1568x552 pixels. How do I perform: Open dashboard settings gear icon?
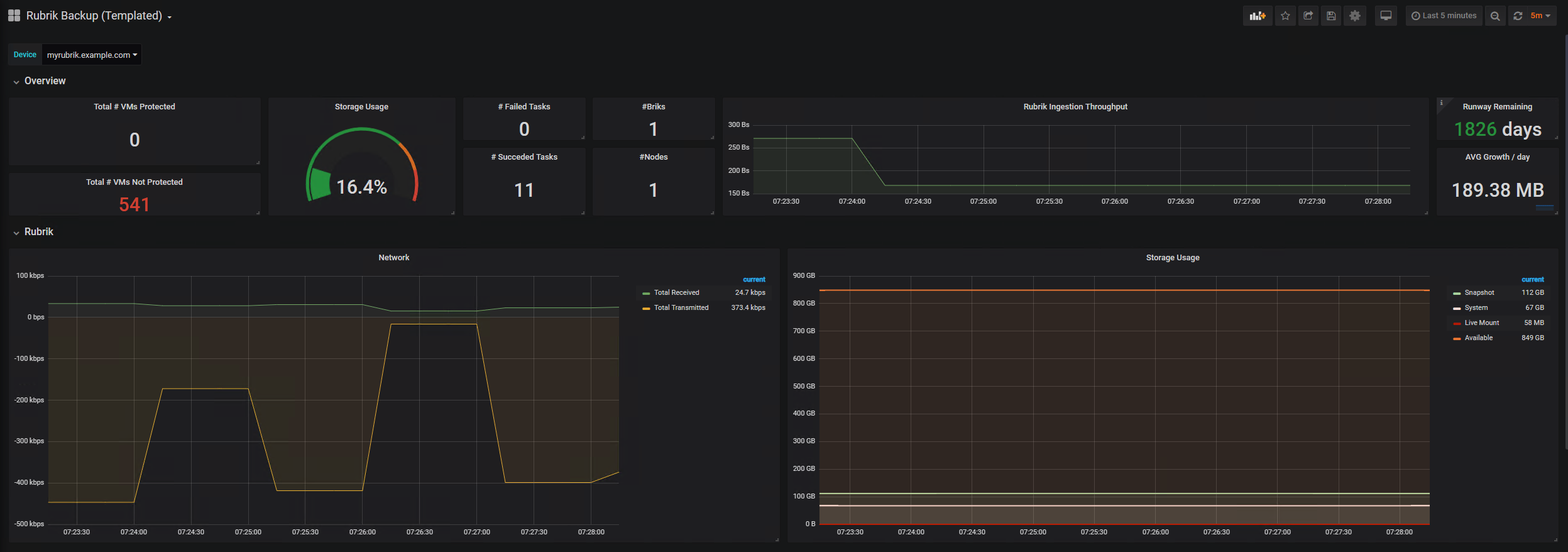(x=1355, y=16)
